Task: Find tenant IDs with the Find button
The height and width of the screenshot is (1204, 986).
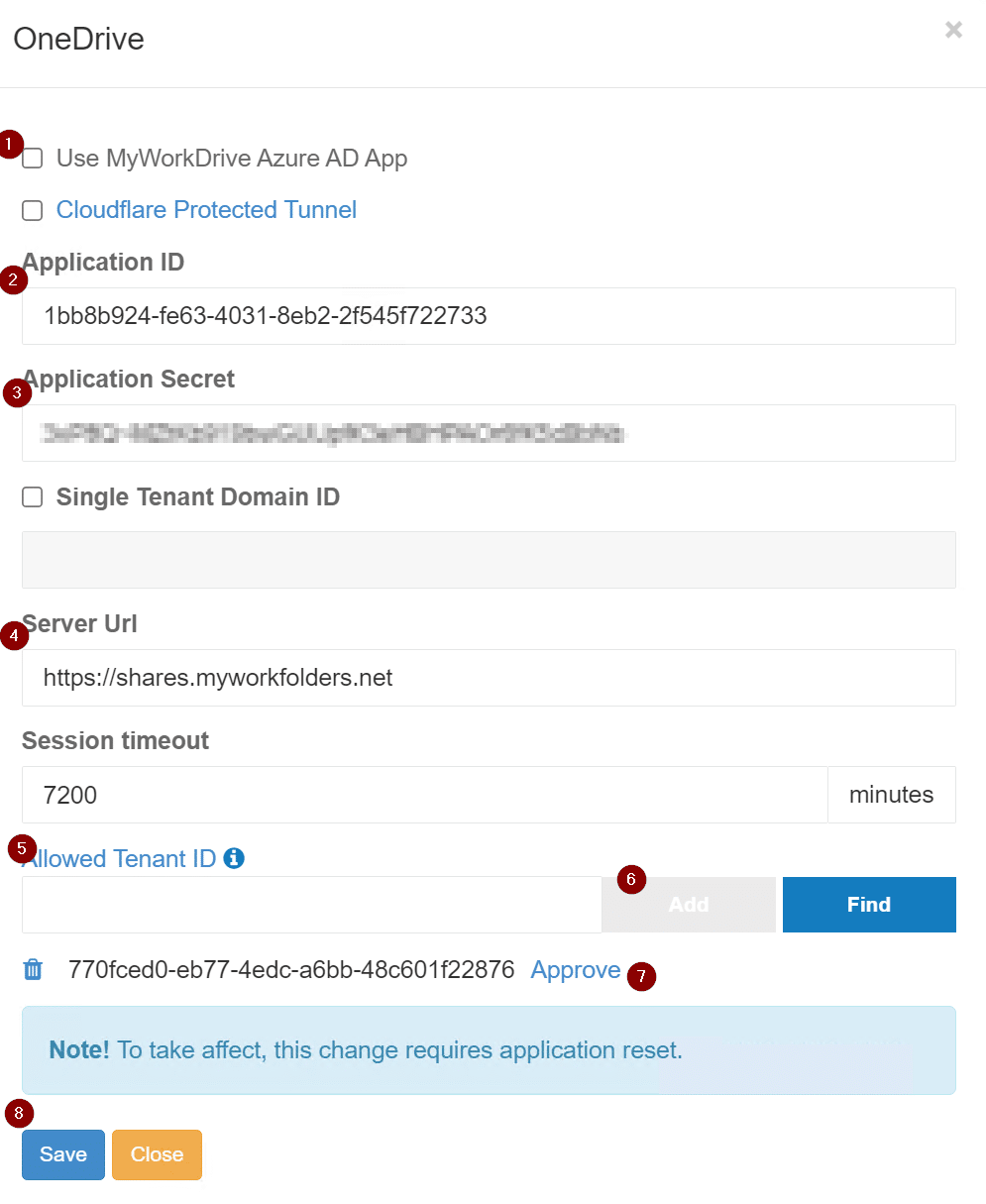Action: coord(869,904)
